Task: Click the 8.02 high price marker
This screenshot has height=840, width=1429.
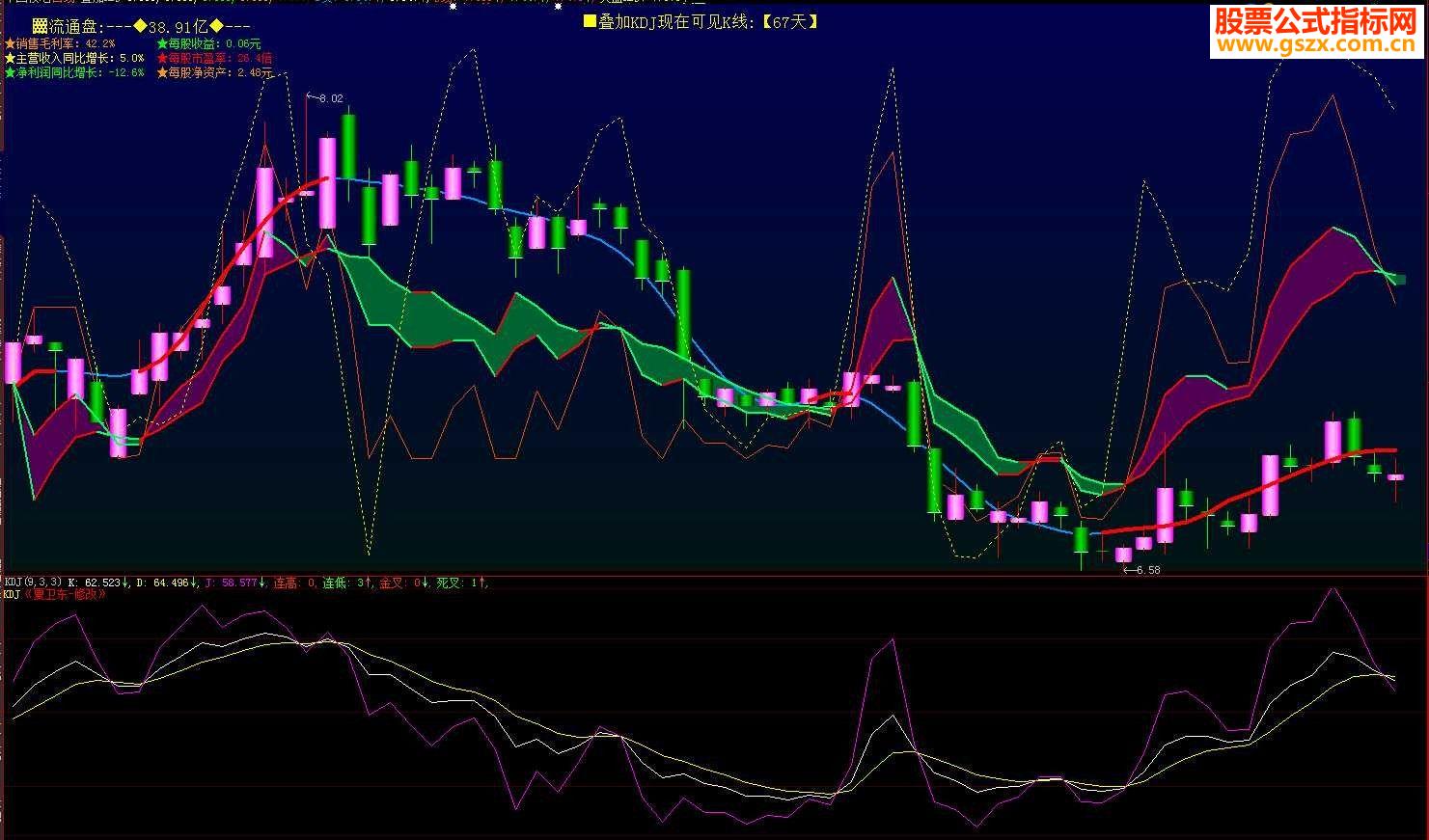Action: point(330,98)
